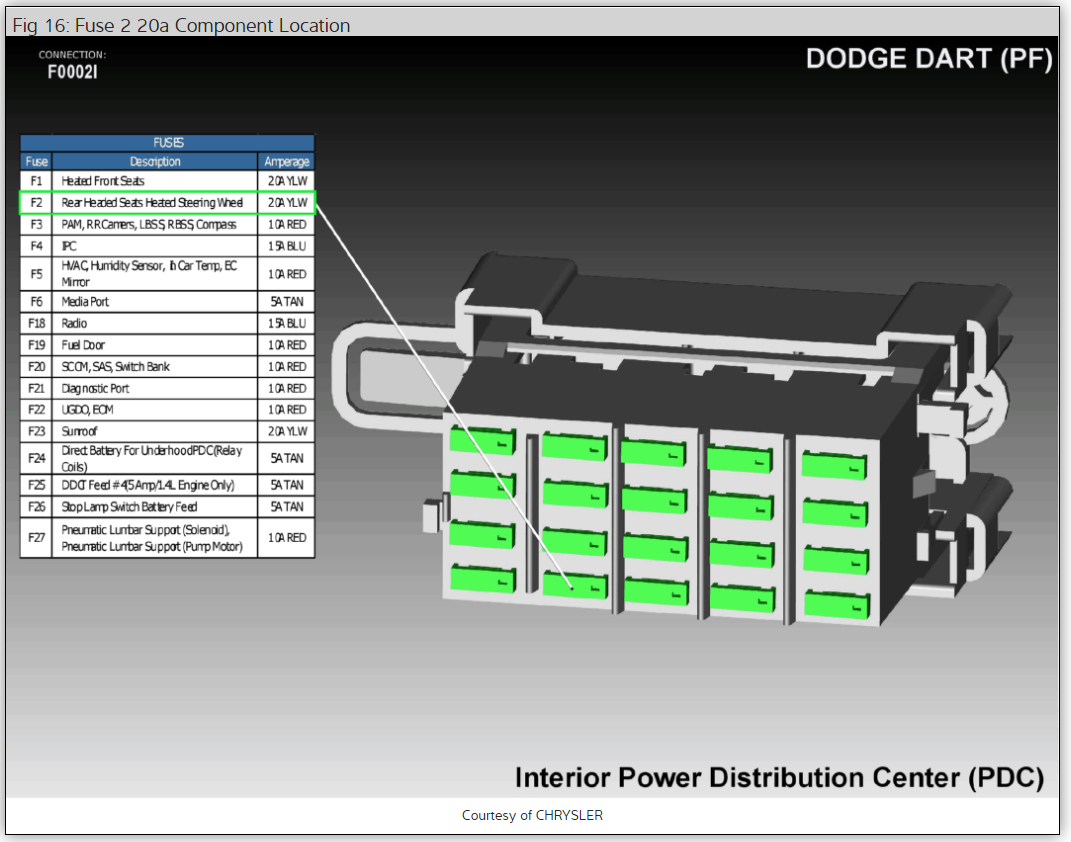Select the F19 fuse cell

click(x=36, y=345)
